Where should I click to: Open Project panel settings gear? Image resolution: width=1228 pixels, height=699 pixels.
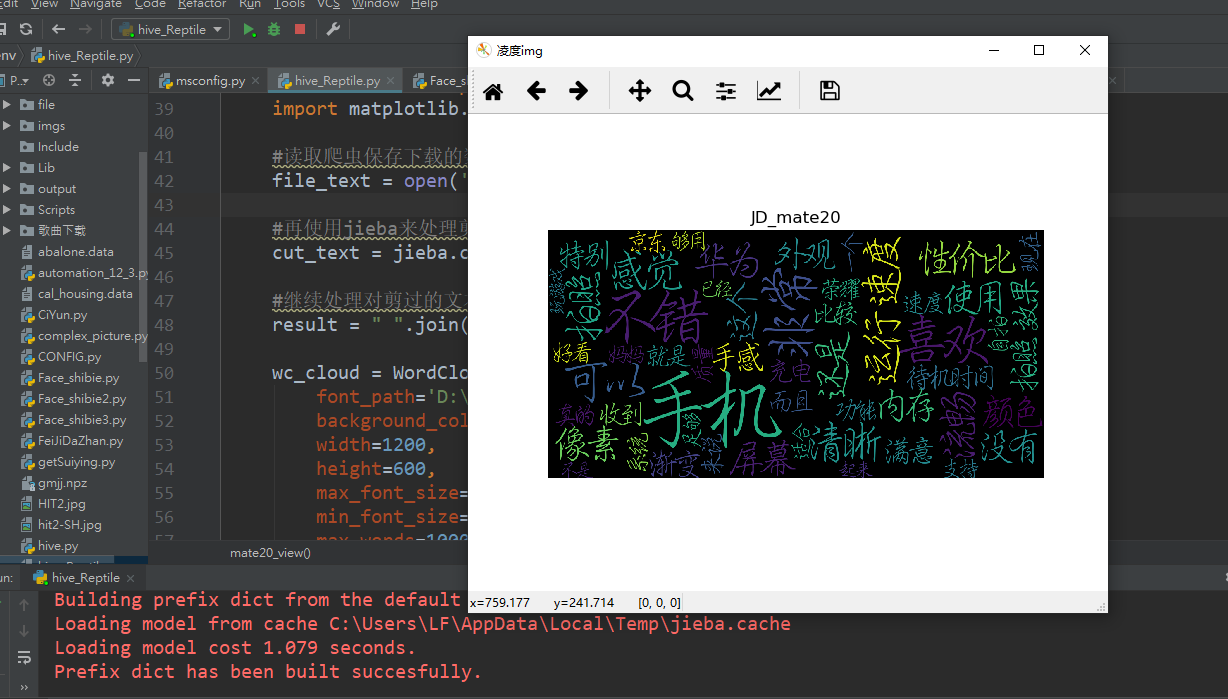coord(108,80)
